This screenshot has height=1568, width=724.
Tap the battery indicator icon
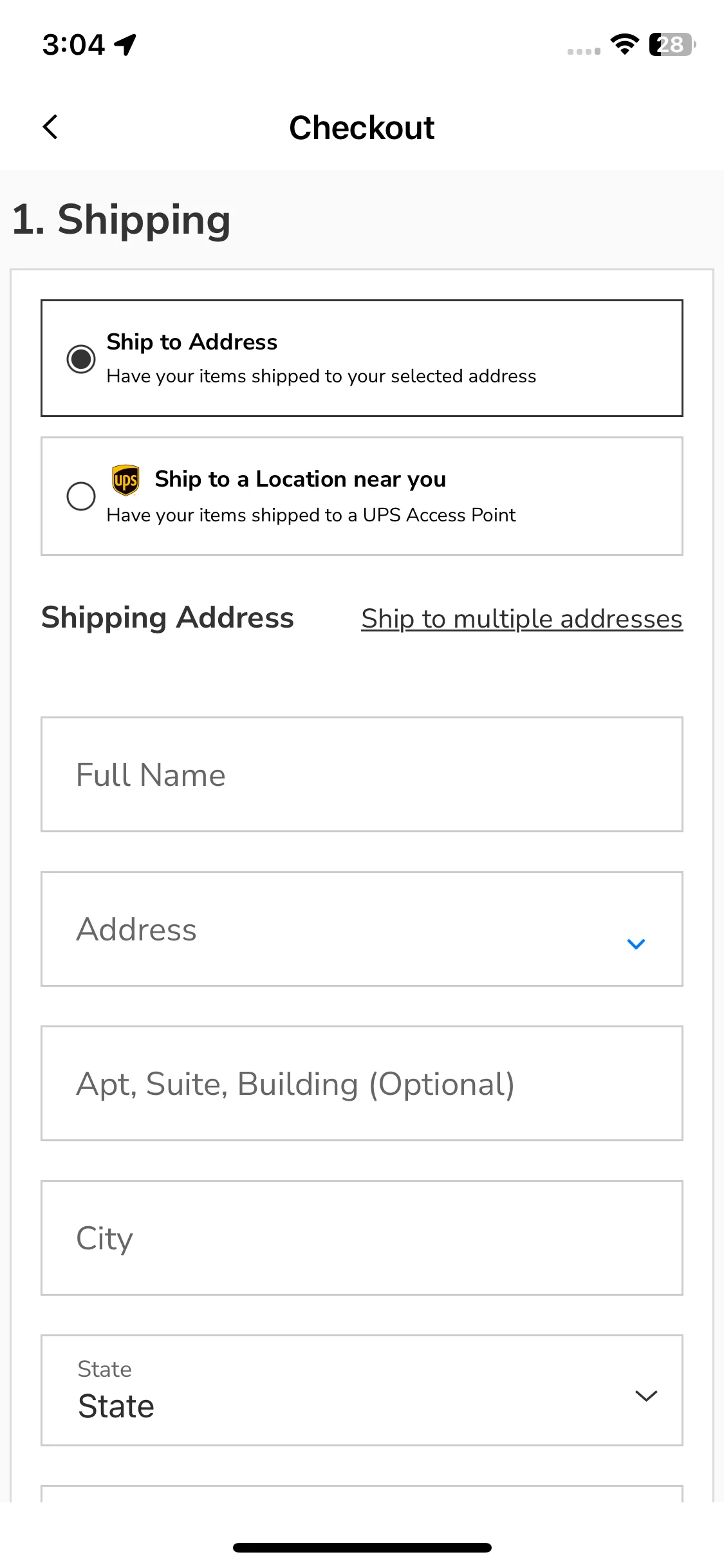(x=673, y=44)
